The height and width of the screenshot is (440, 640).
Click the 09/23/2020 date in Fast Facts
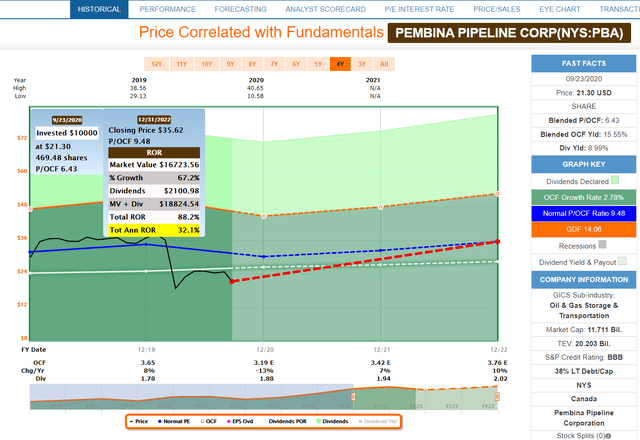click(x=584, y=79)
